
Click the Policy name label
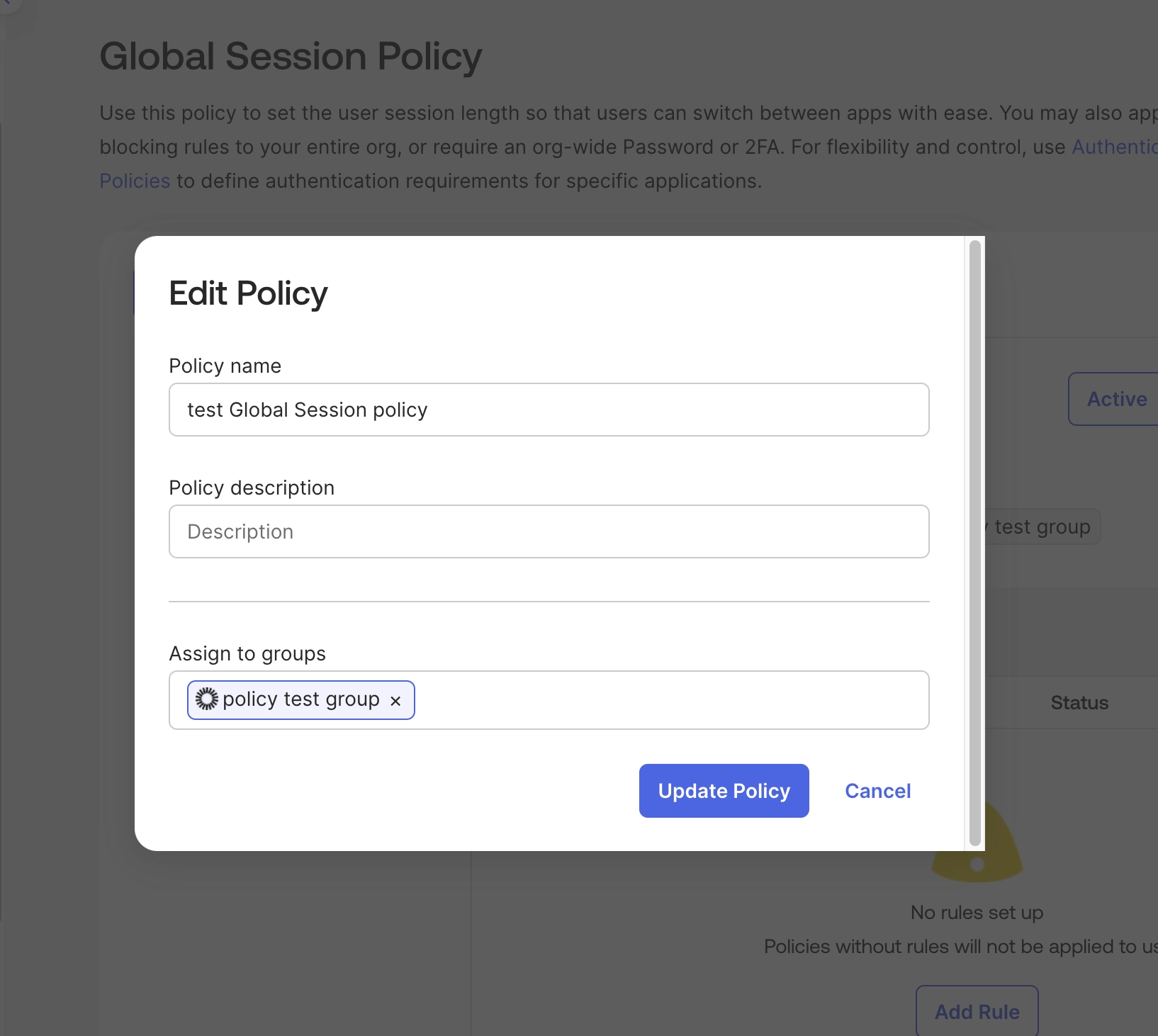click(x=225, y=366)
